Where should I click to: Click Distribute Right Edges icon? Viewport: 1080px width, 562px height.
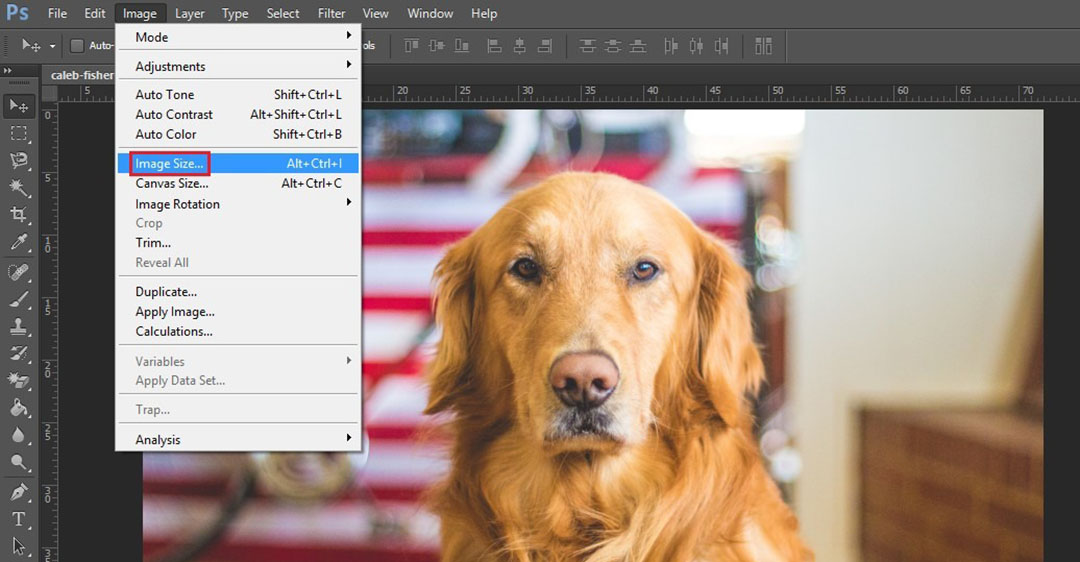point(721,46)
